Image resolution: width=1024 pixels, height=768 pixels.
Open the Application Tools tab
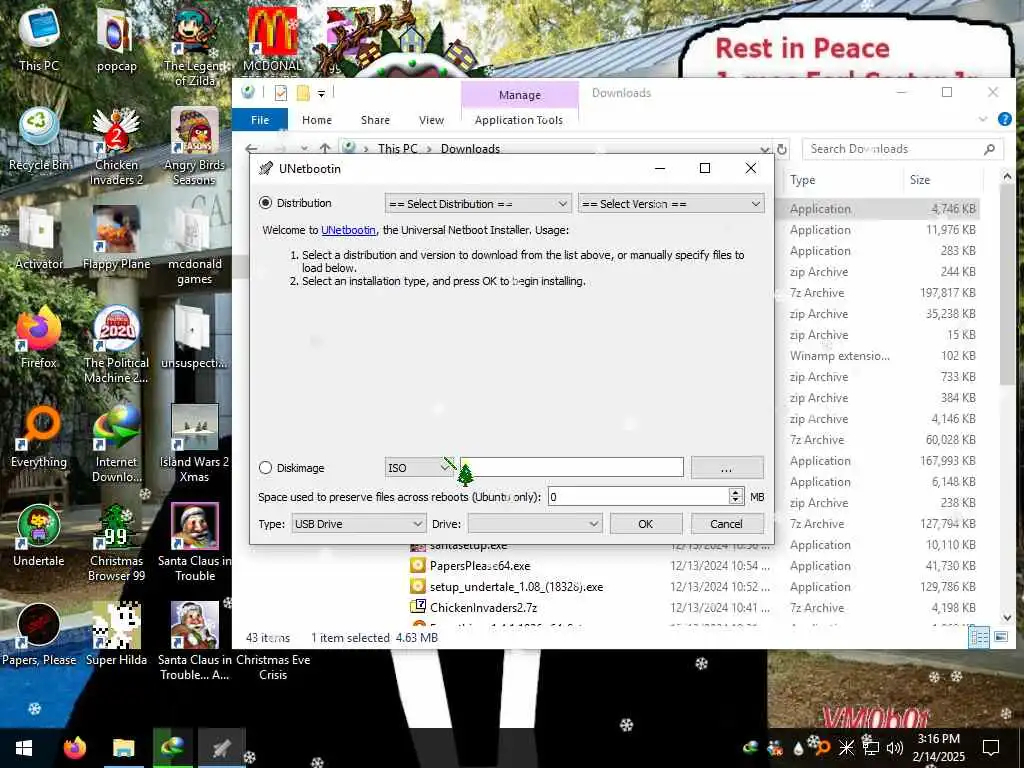tap(519, 120)
